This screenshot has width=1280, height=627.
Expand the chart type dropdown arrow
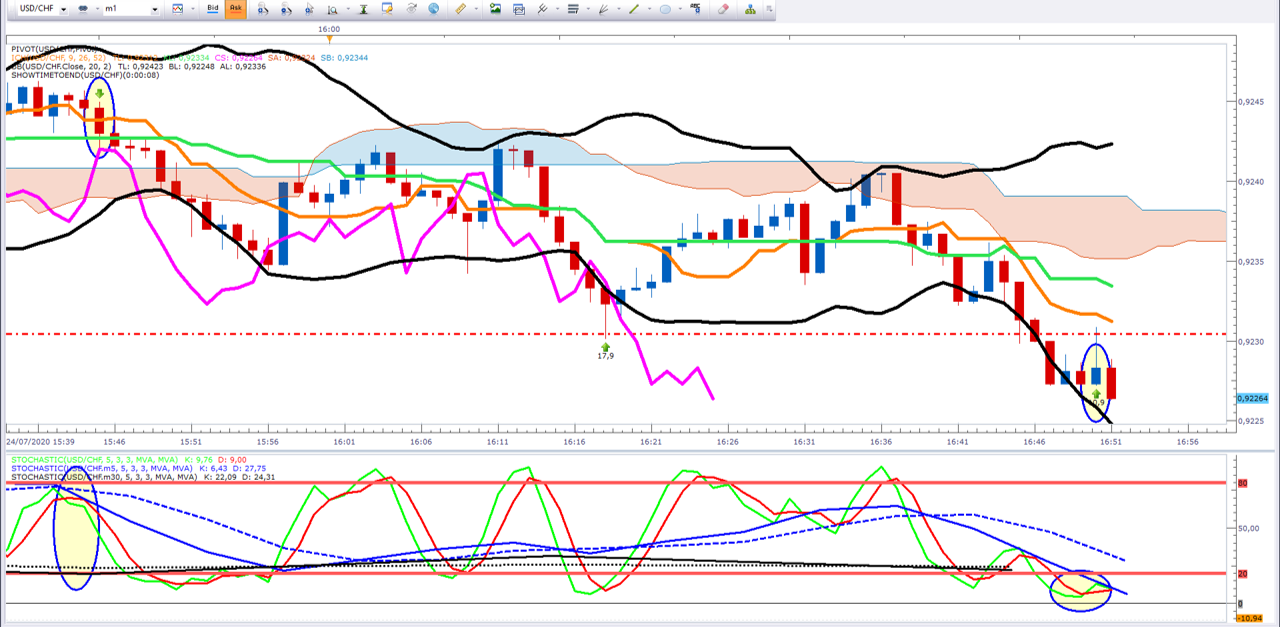point(192,10)
